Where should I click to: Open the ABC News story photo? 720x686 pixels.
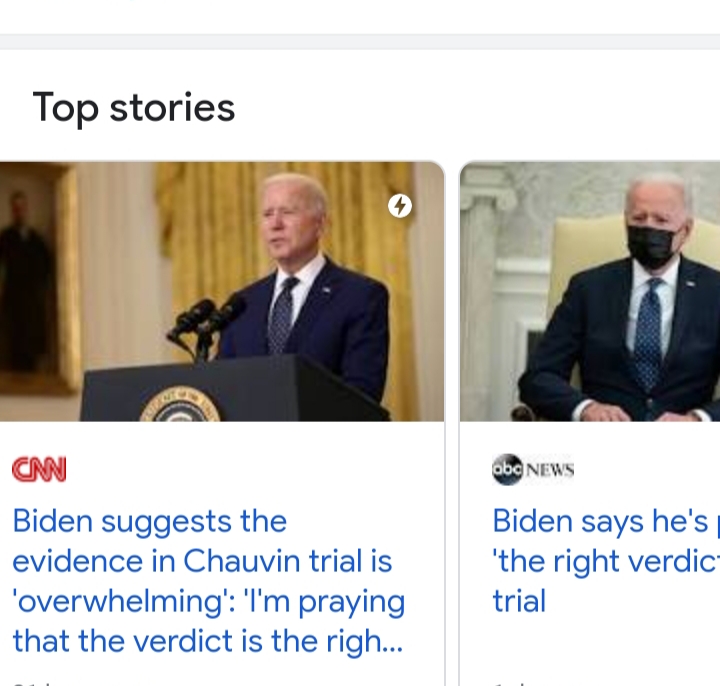pos(590,291)
